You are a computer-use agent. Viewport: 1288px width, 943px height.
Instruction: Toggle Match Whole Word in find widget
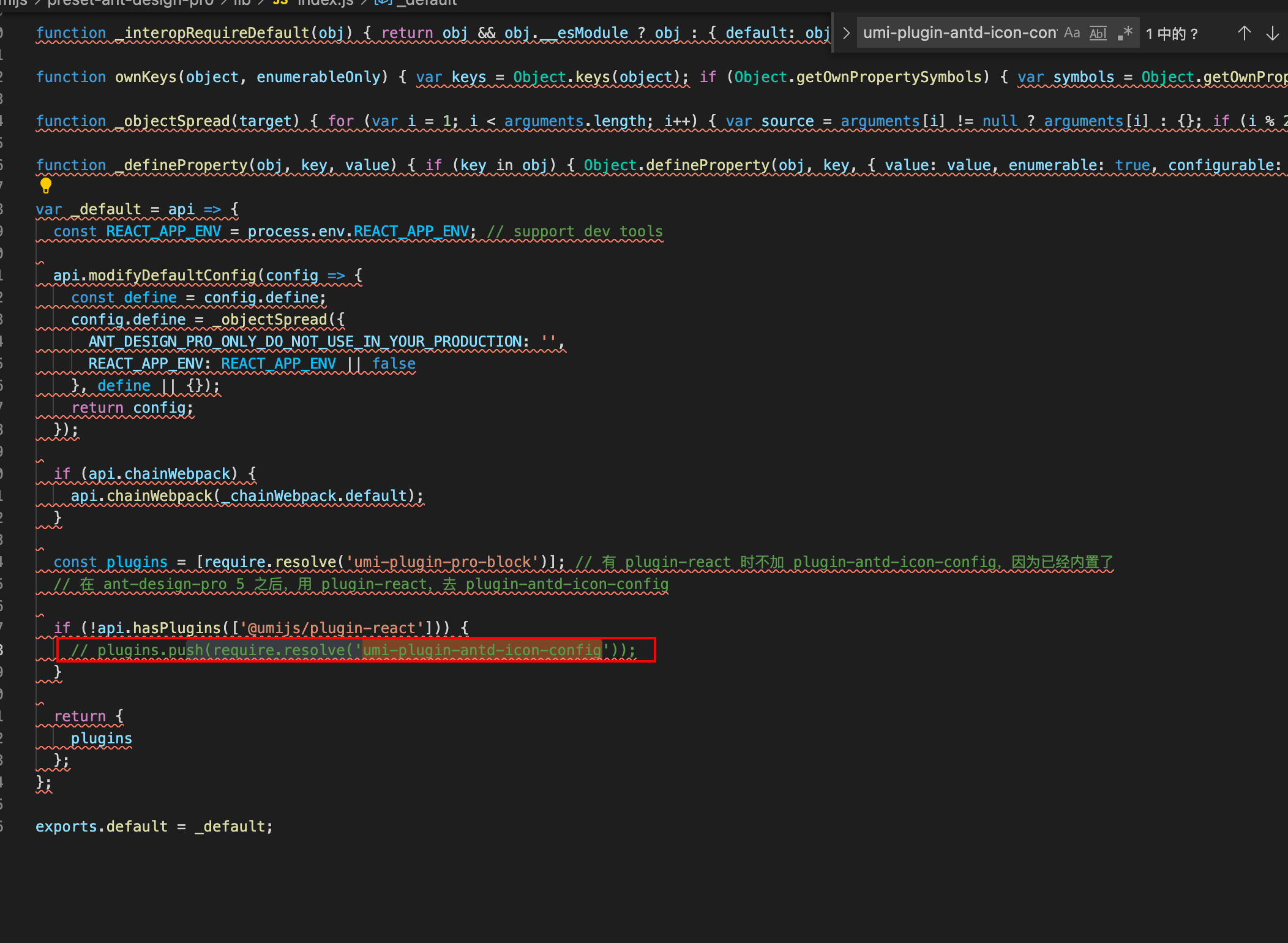pos(1098,33)
